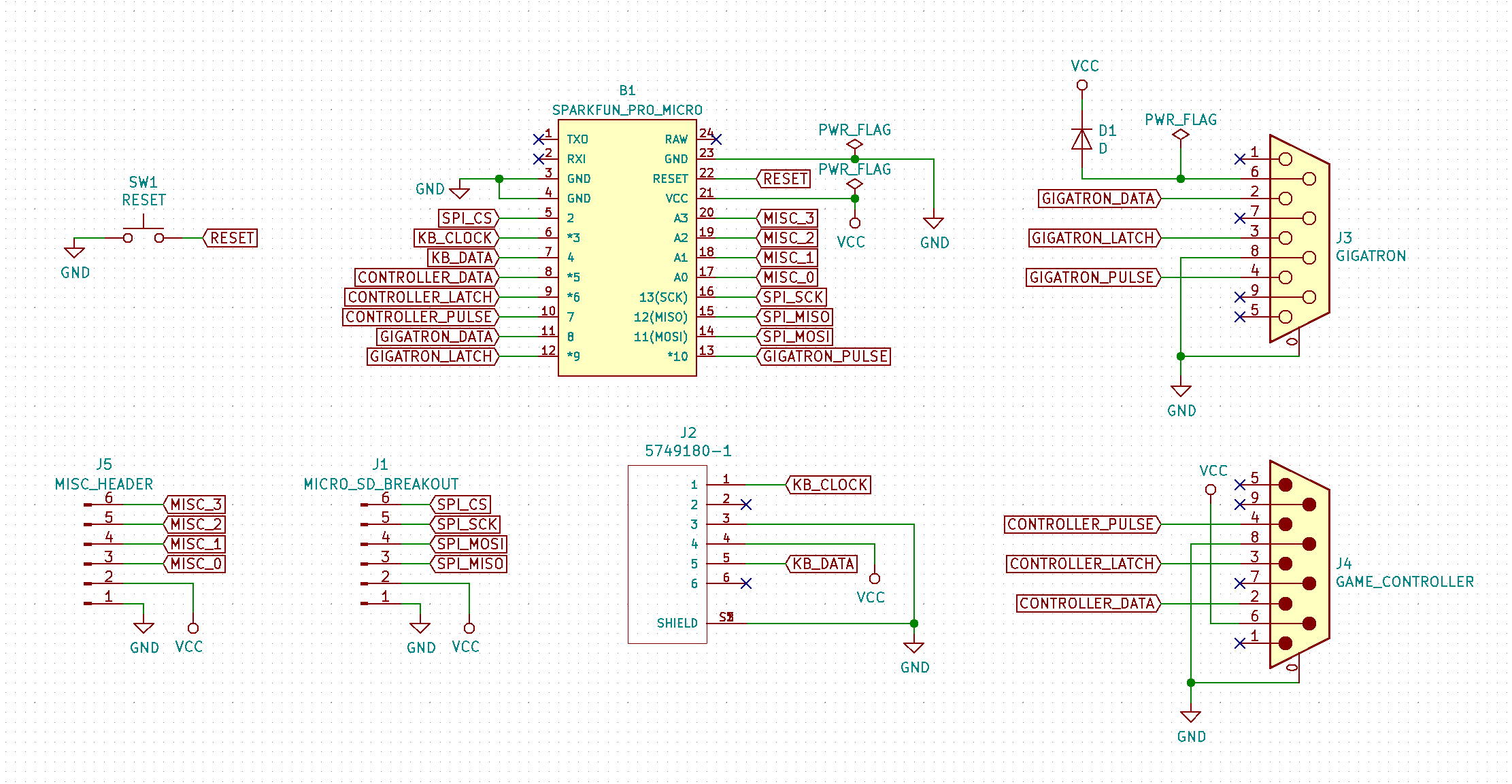Click GIGATRON_DATA label on B1 pin 11

[438, 337]
